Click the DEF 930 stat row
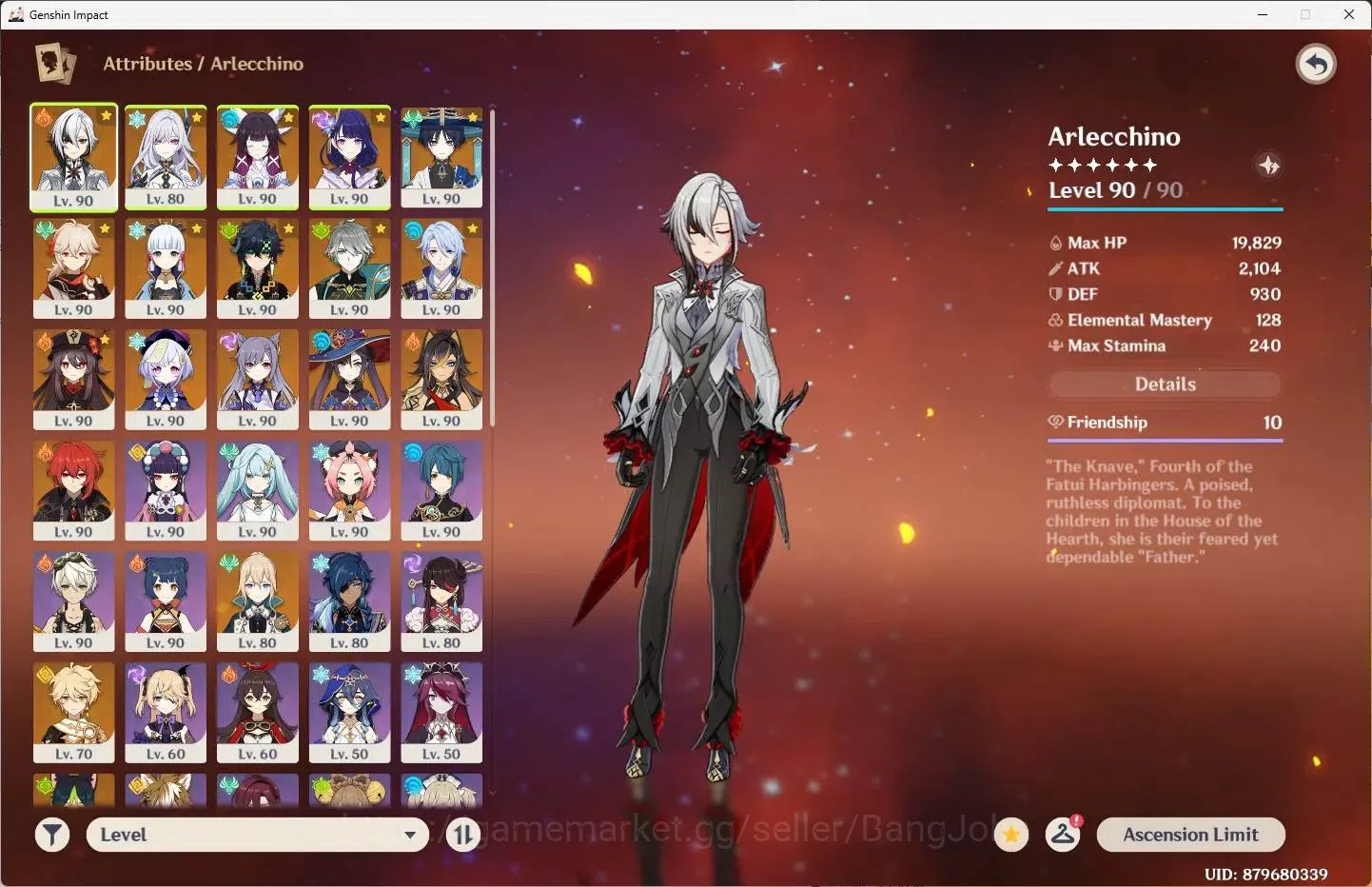The width and height of the screenshot is (1372, 887). pos(1165,294)
